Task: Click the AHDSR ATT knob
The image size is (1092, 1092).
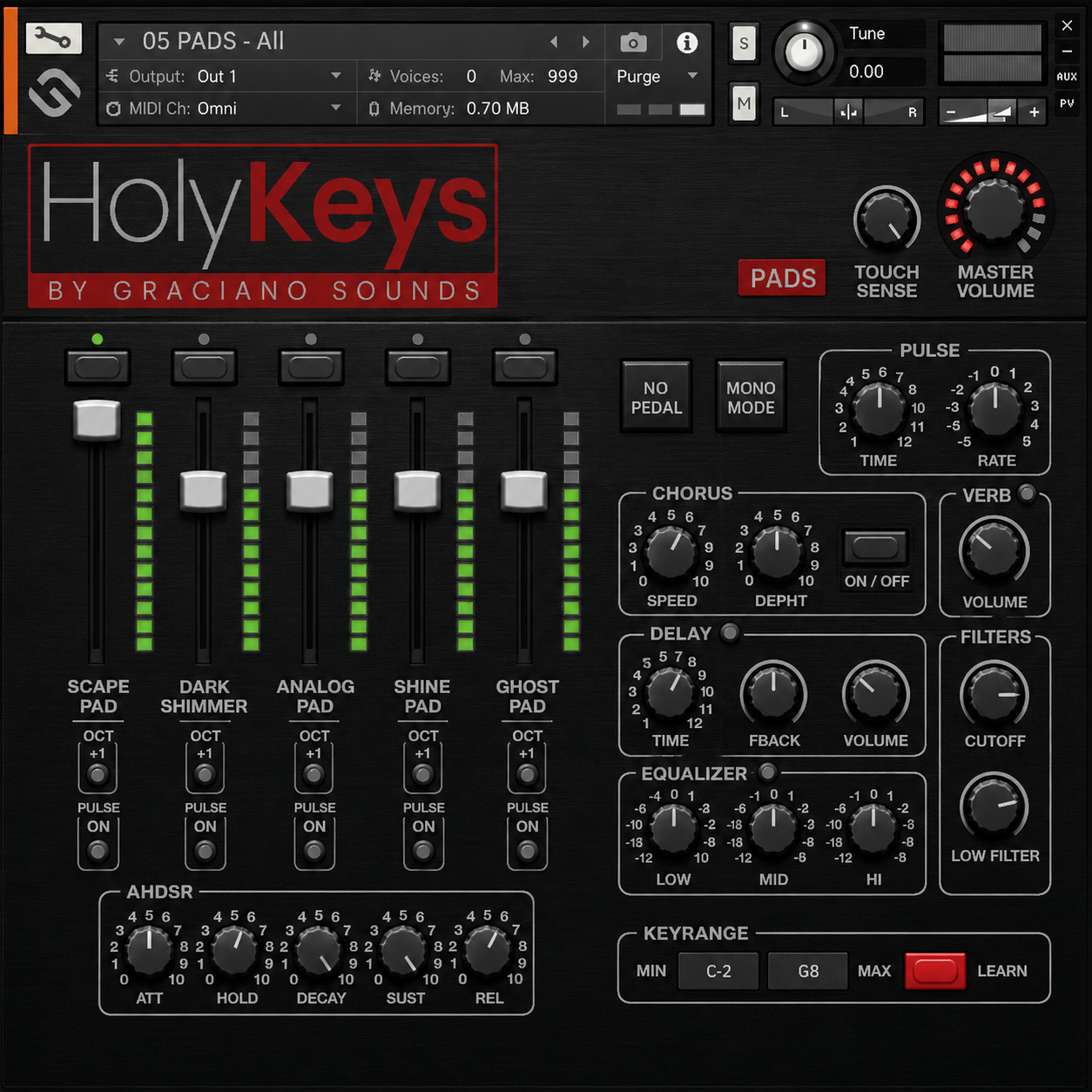Action: coord(150,951)
